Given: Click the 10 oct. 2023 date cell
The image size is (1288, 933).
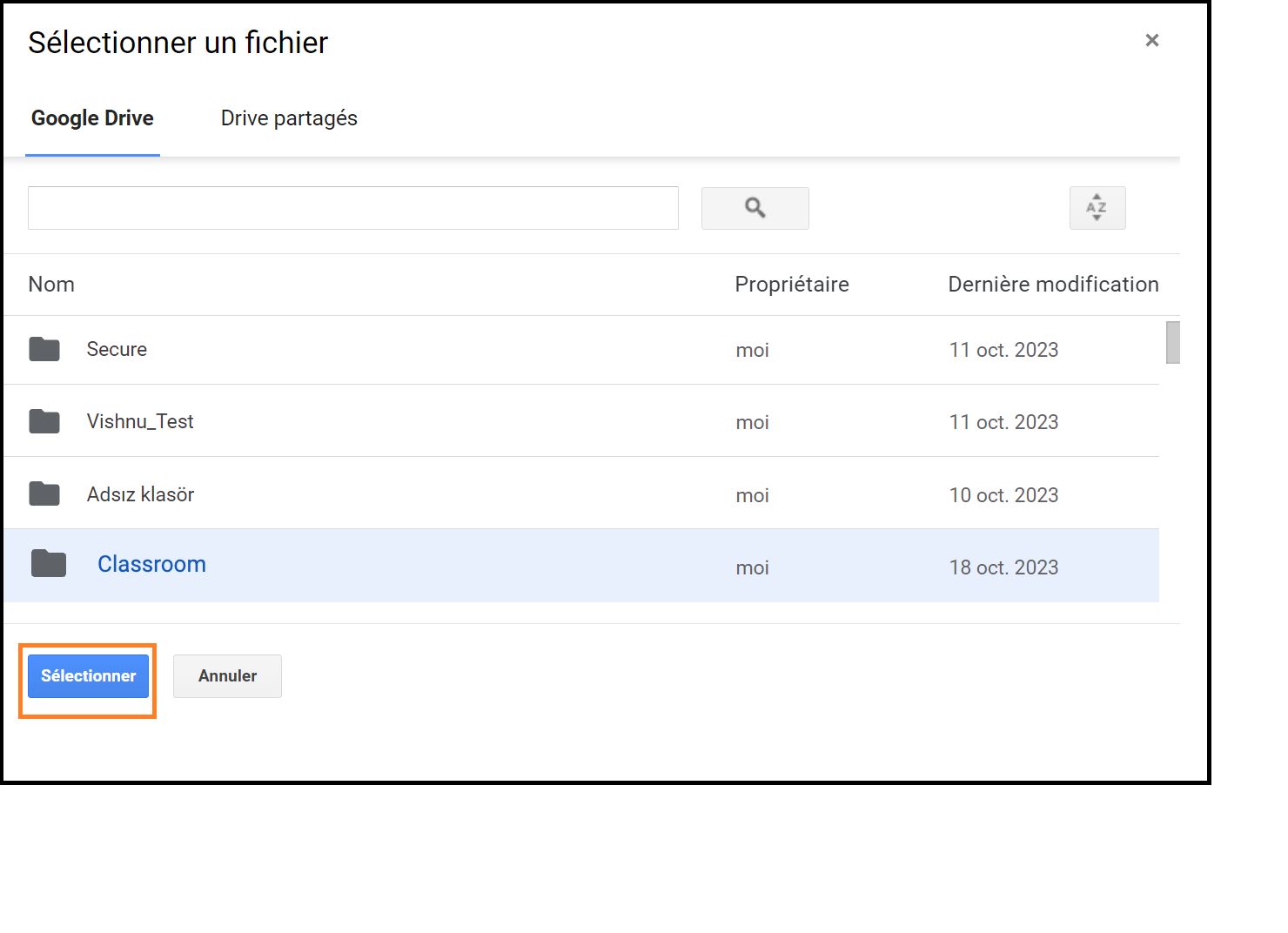Looking at the screenshot, I should [1003, 495].
